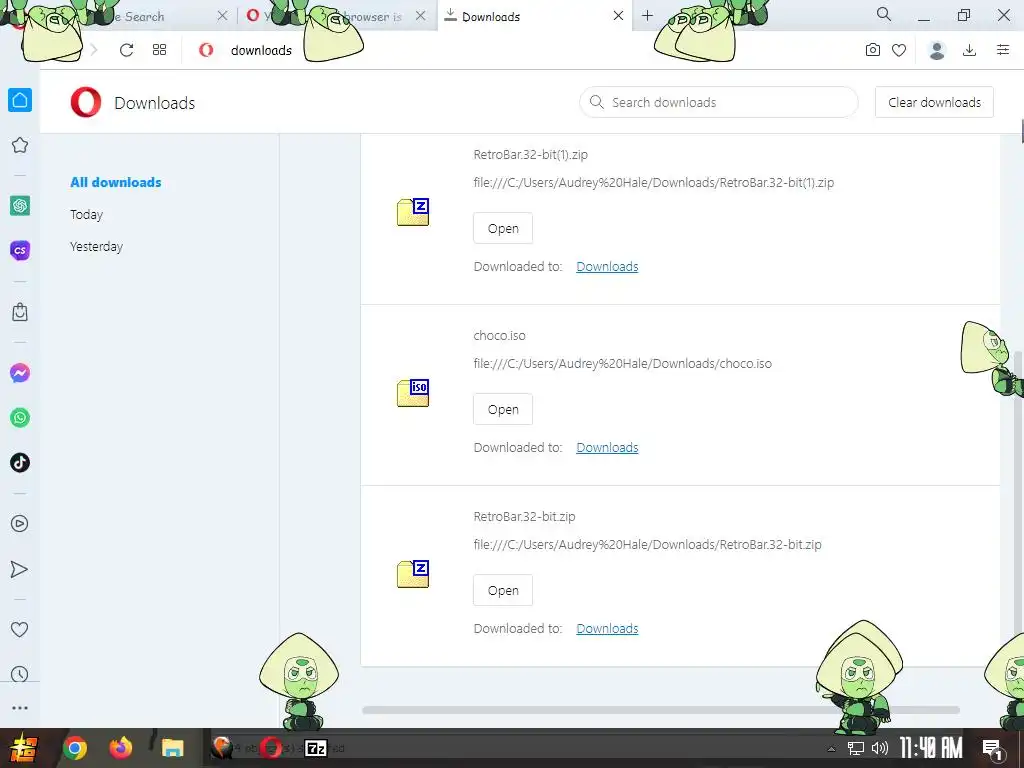Open the Speed Dial grid icon
The image size is (1024, 768).
(159, 50)
